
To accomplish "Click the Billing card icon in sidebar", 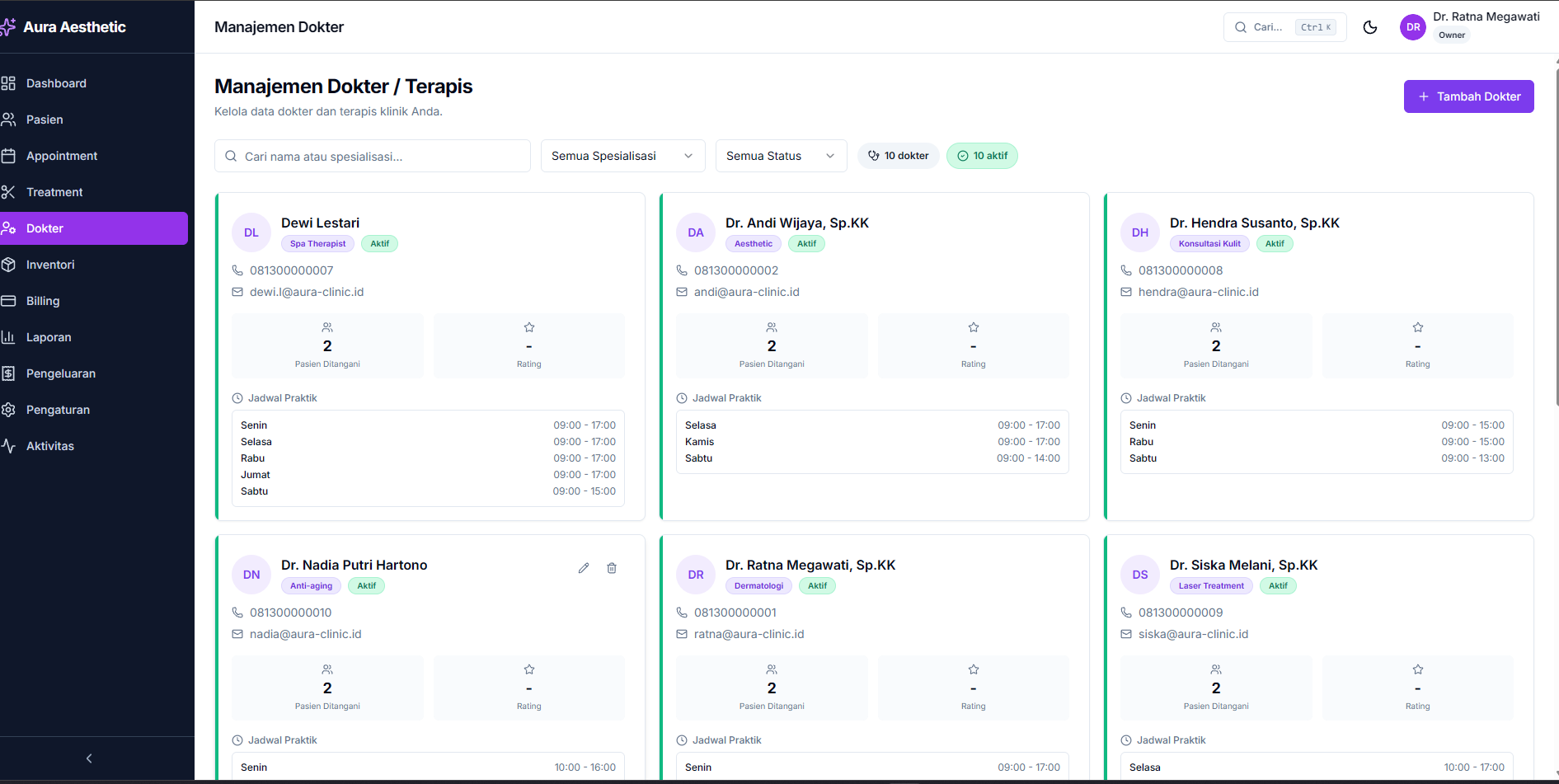I will (9, 301).
